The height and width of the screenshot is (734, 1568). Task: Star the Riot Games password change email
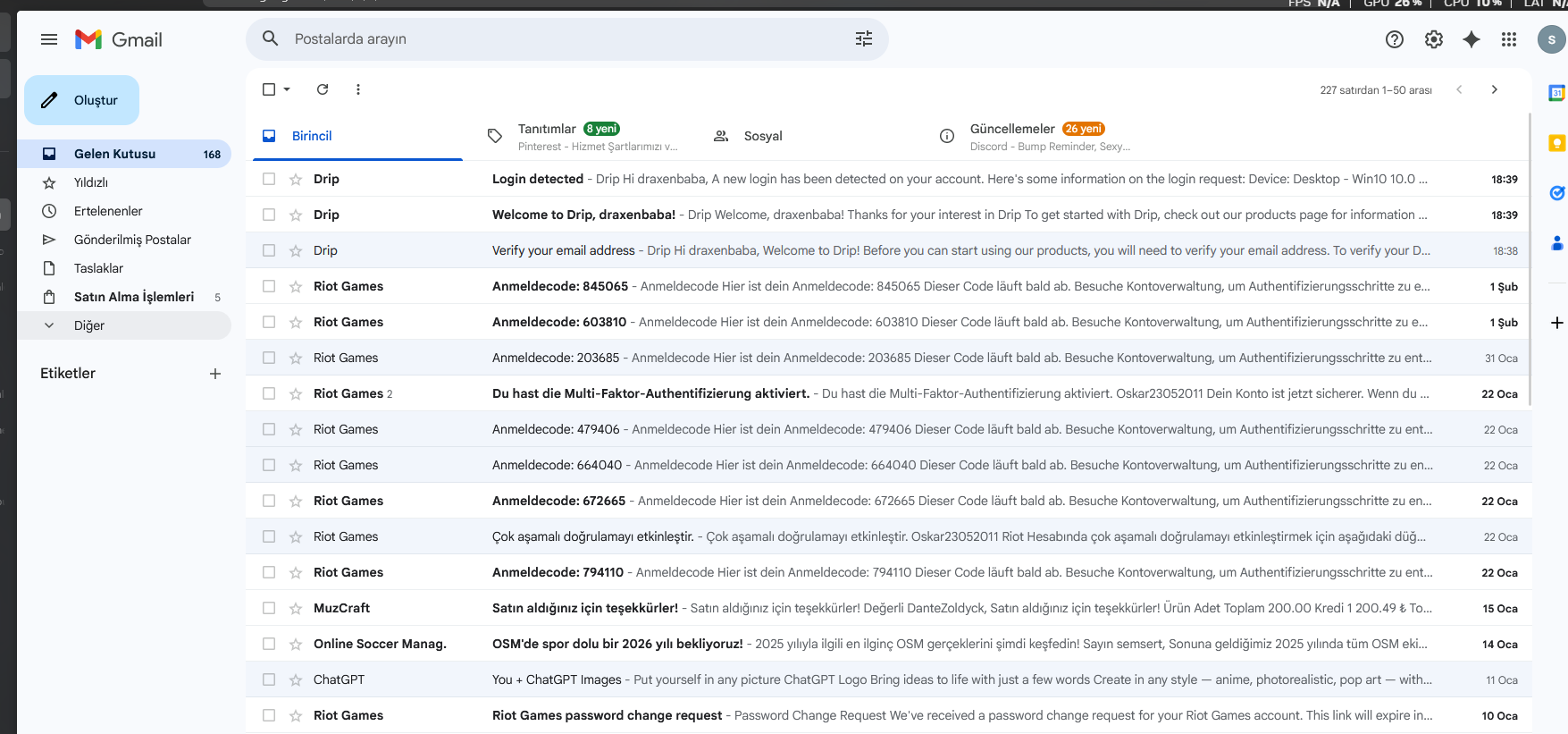(x=296, y=715)
